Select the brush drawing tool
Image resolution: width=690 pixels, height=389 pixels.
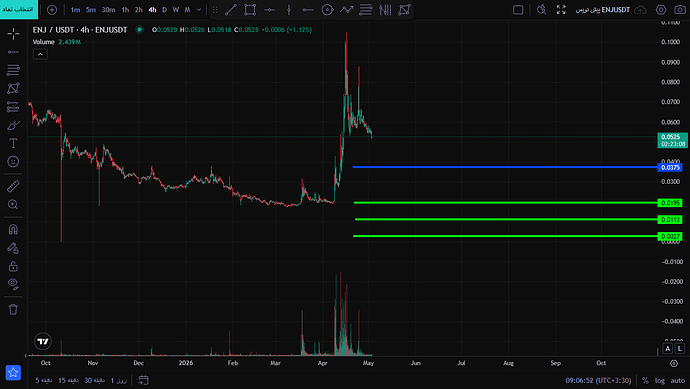tap(13, 125)
